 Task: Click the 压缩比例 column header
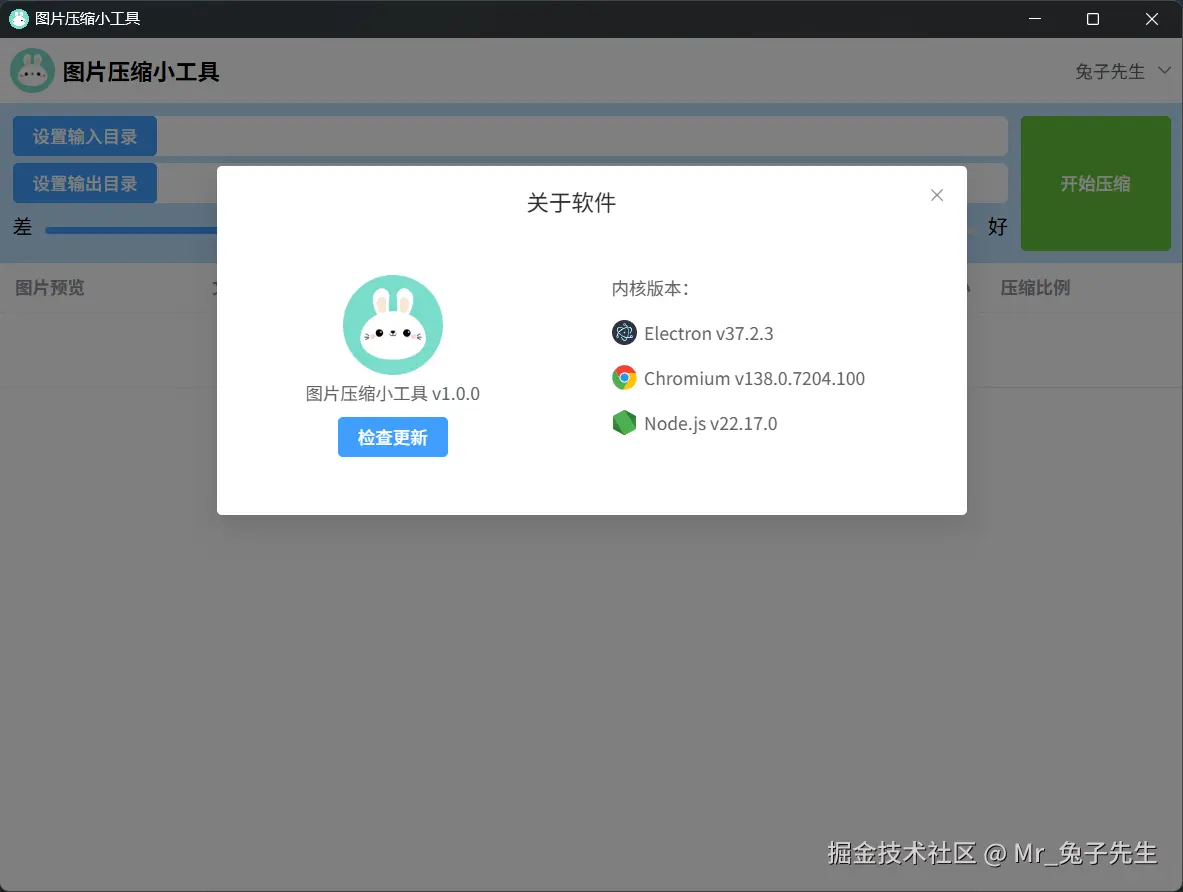coord(1034,288)
